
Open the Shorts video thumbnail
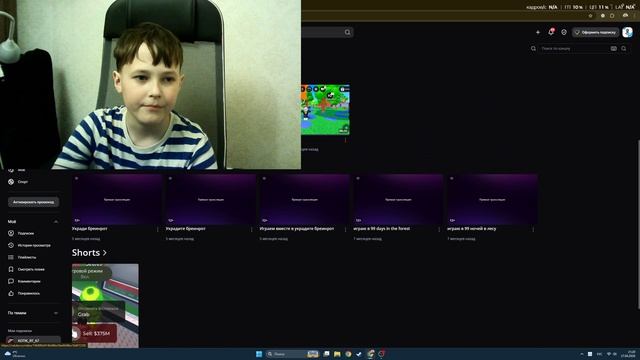click(x=105, y=306)
